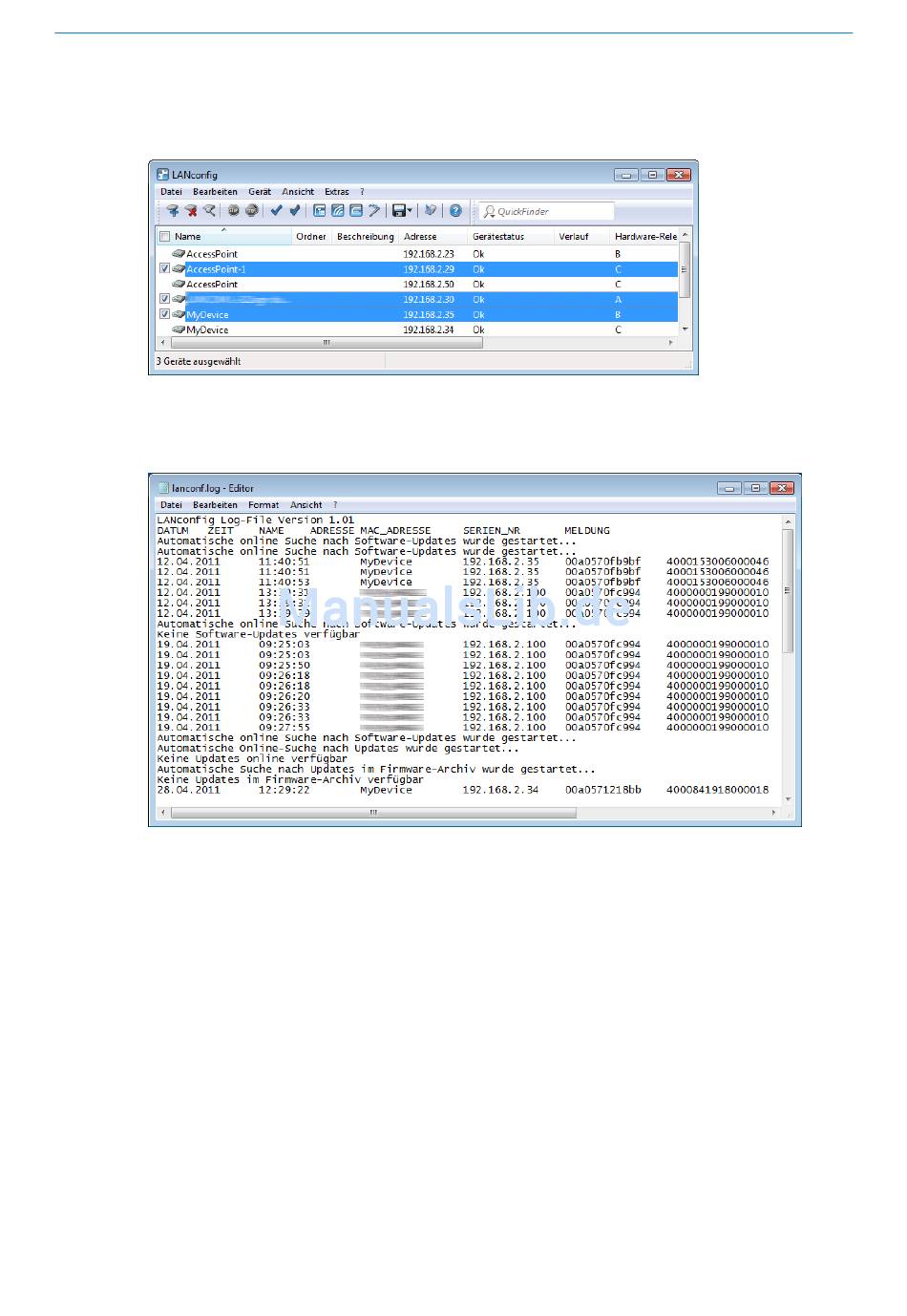Click the log entry dated 28.04.2011
This screenshot has width=907, height=1316.
(x=463, y=790)
